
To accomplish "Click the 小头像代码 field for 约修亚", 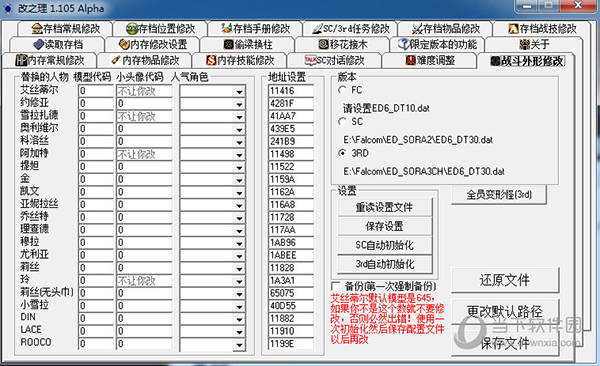I will 144,104.
